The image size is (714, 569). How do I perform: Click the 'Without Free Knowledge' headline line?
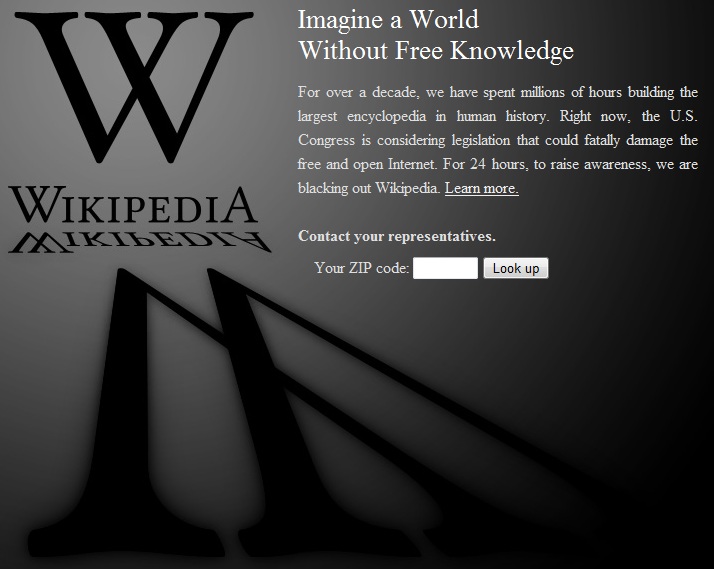pos(436,50)
